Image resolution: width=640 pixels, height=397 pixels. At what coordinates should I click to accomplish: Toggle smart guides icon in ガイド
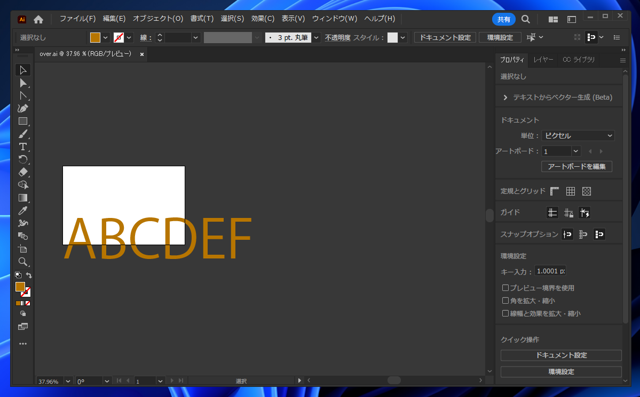(x=584, y=213)
